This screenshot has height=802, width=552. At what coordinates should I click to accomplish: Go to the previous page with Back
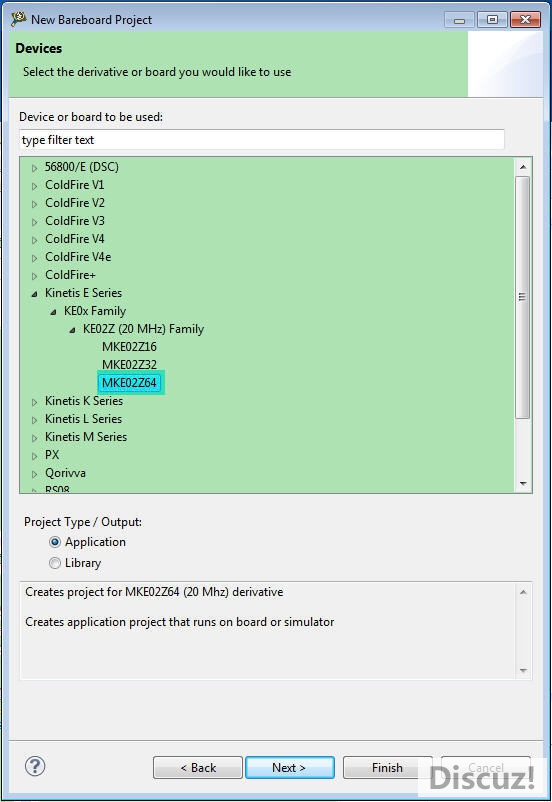click(x=198, y=767)
